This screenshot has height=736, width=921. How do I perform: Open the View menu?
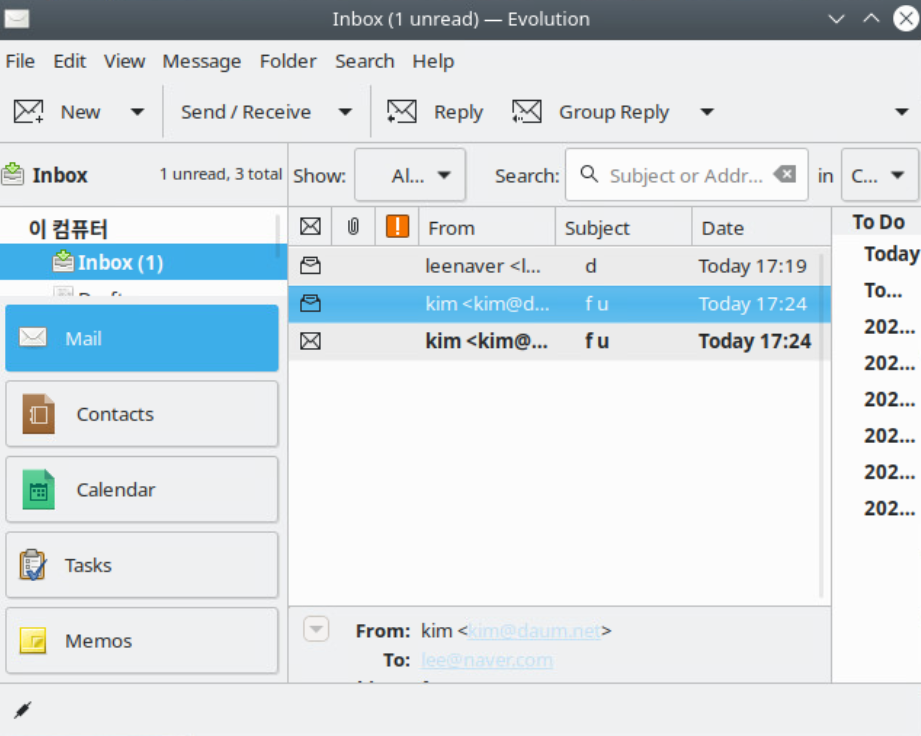pos(125,61)
